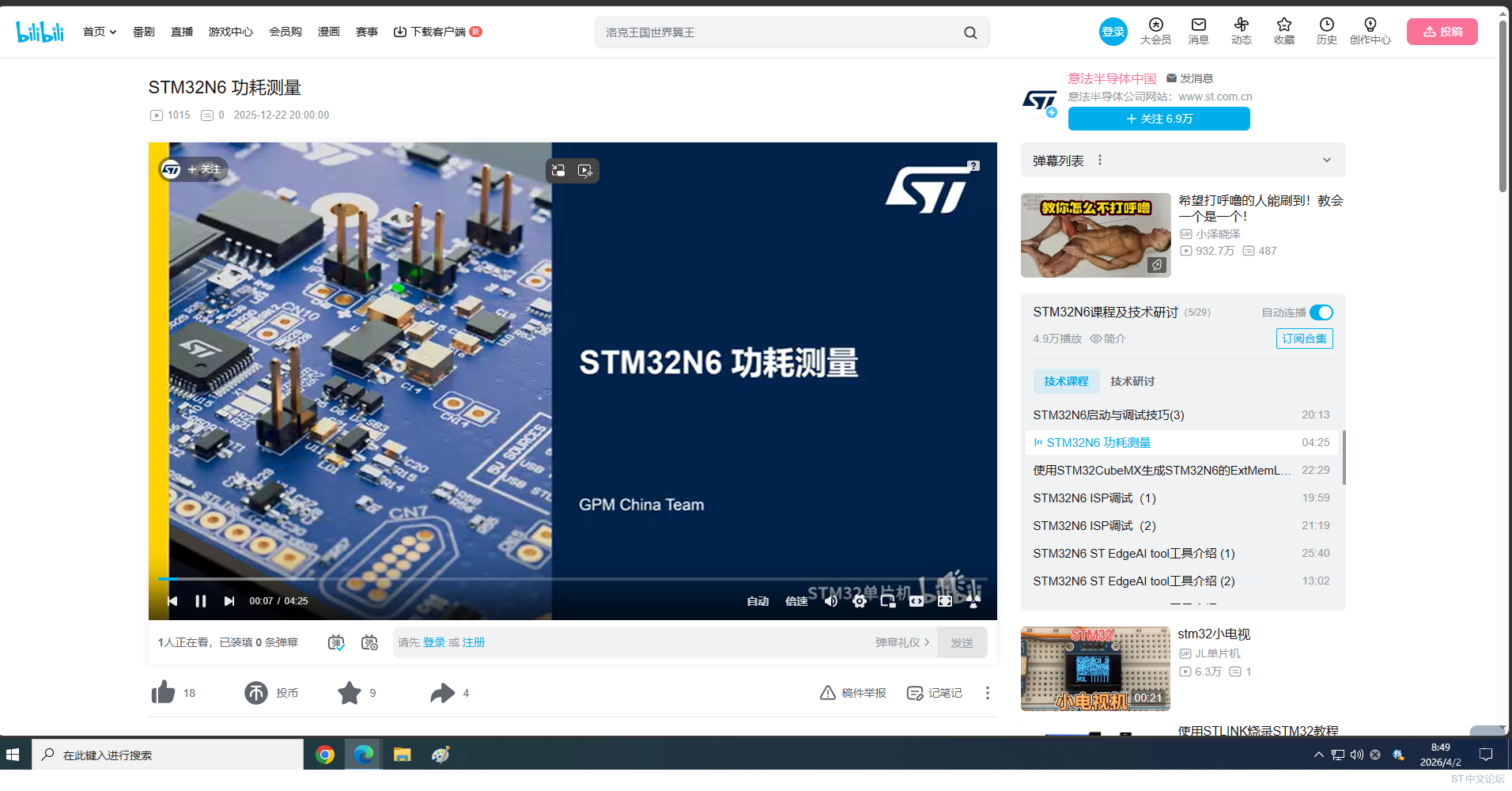The width and height of the screenshot is (1512, 791).
Task: Mute the video with the volume icon
Action: coord(830,601)
